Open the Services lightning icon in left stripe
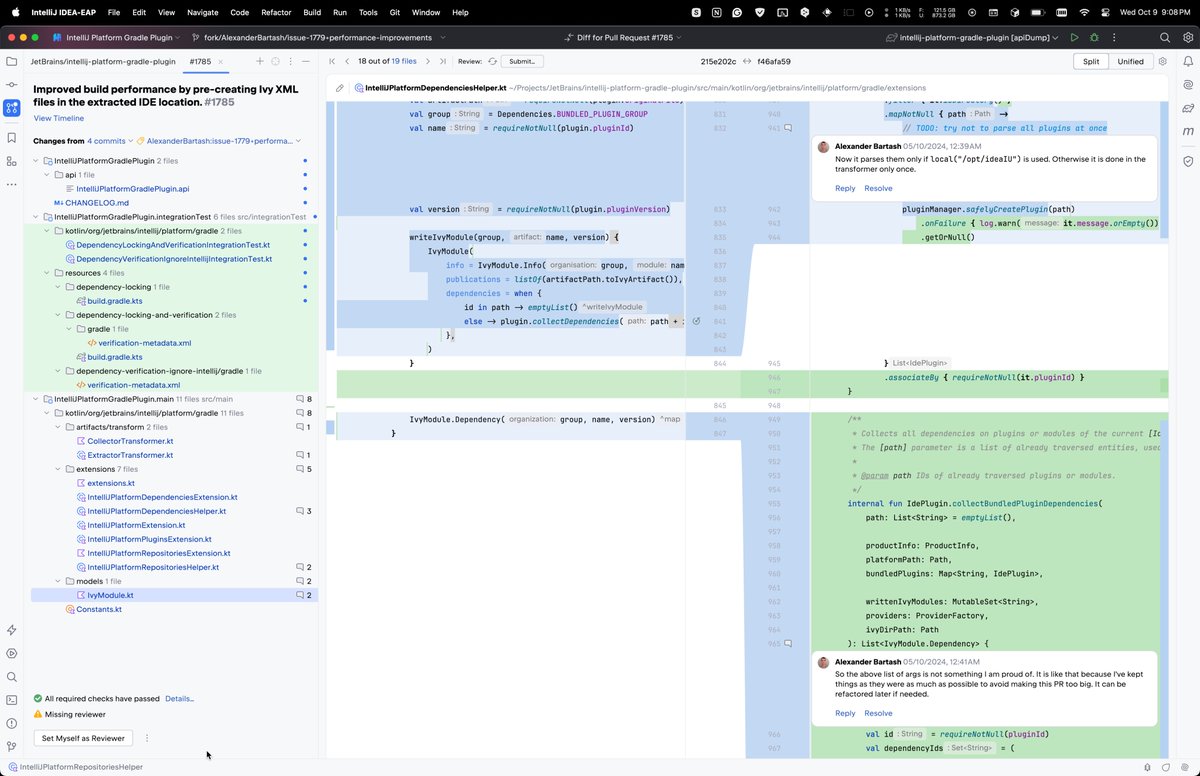The width and height of the screenshot is (1200, 776). click(x=11, y=630)
